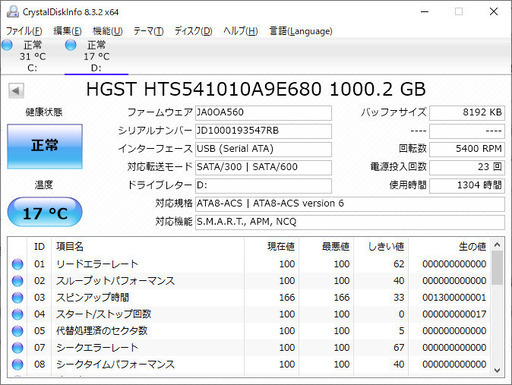Click the CrystalDiskInfo app icon in title bar
Image resolution: width=512 pixels, height=385 pixels.
pos(13,12)
